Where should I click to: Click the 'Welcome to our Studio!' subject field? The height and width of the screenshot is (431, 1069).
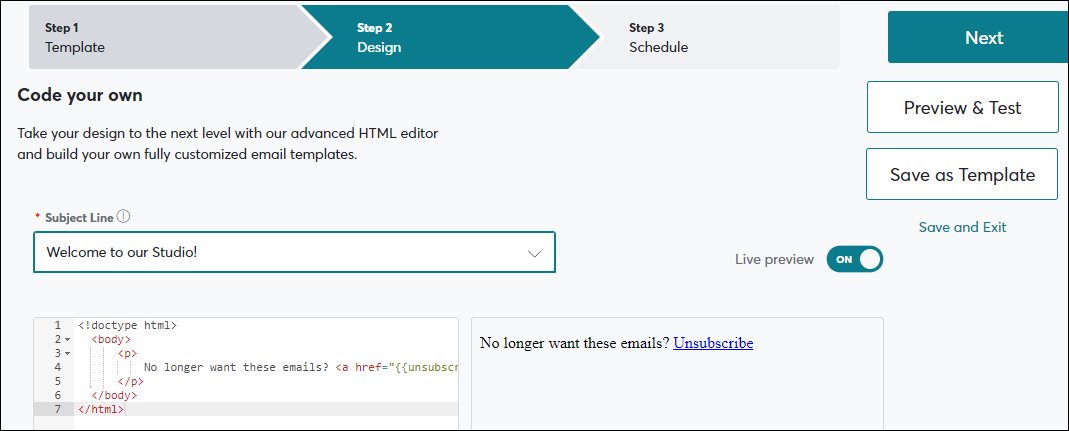(280, 253)
